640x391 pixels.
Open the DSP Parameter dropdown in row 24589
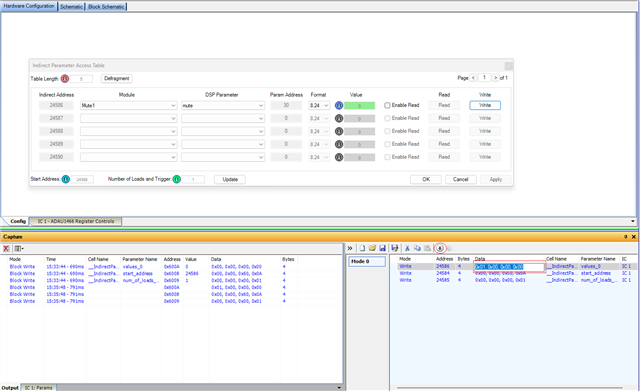223,144
